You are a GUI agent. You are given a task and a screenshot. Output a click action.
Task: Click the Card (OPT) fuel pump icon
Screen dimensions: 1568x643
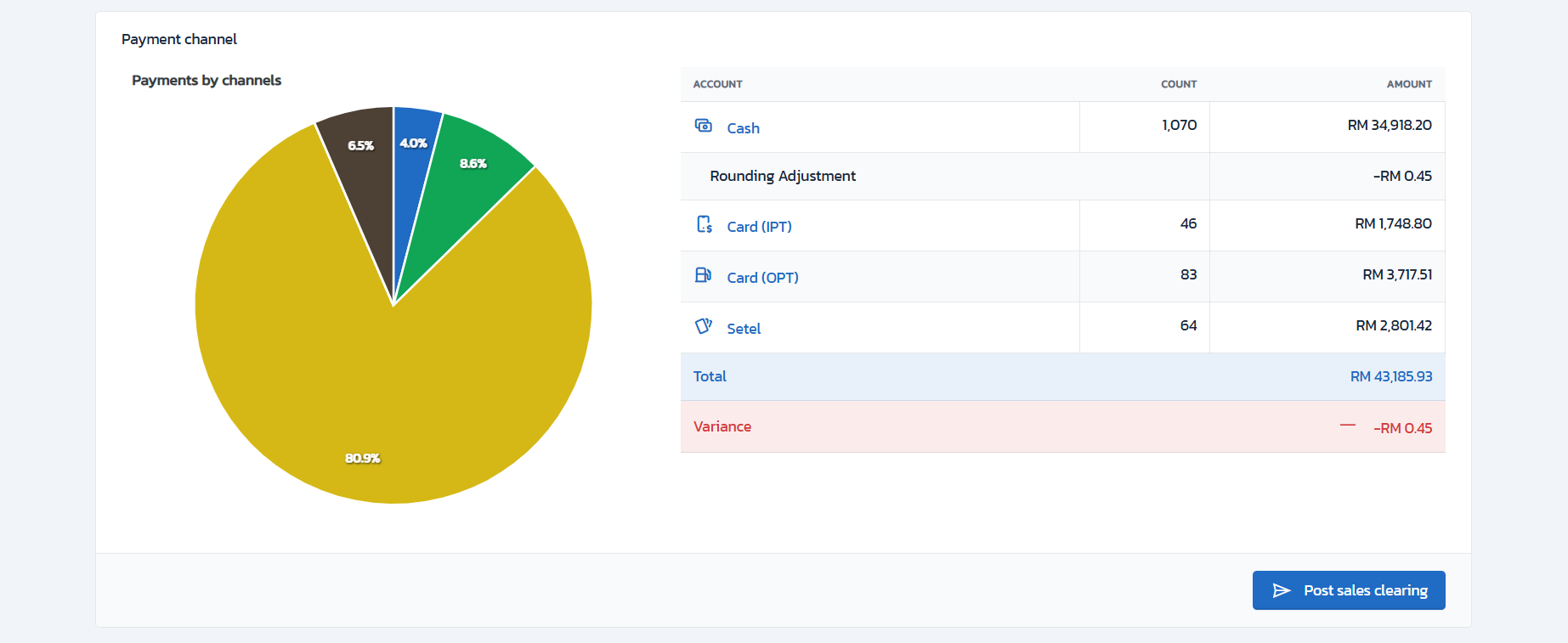[x=703, y=275]
